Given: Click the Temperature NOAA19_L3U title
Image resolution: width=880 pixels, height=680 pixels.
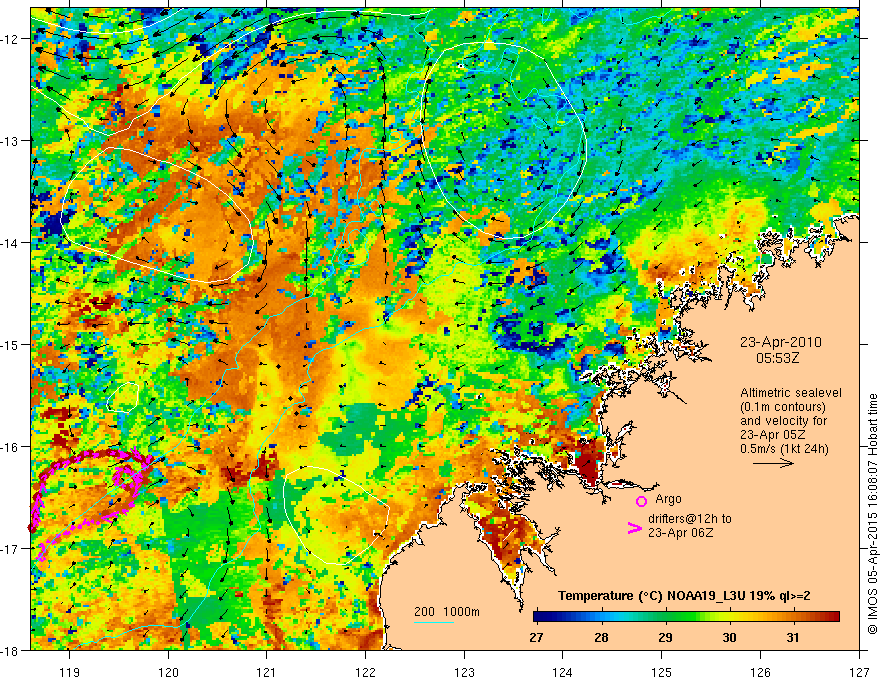Looking at the screenshot, I should click(x=684, y=596).
